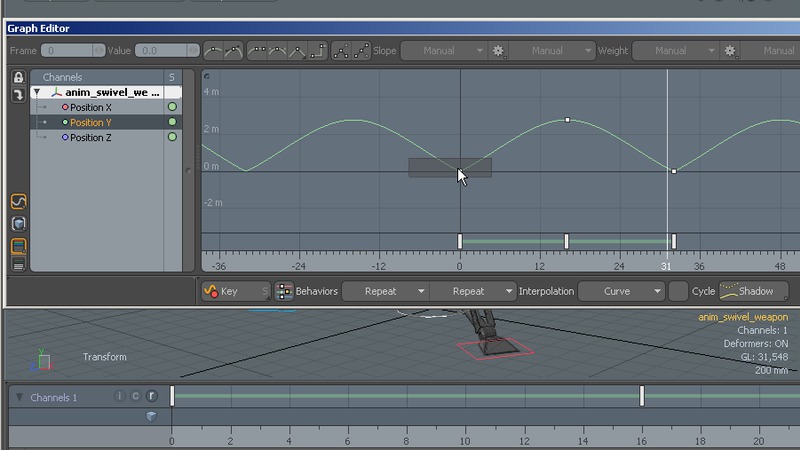Select the flat tangent slope icon

[x=257, y=51]
